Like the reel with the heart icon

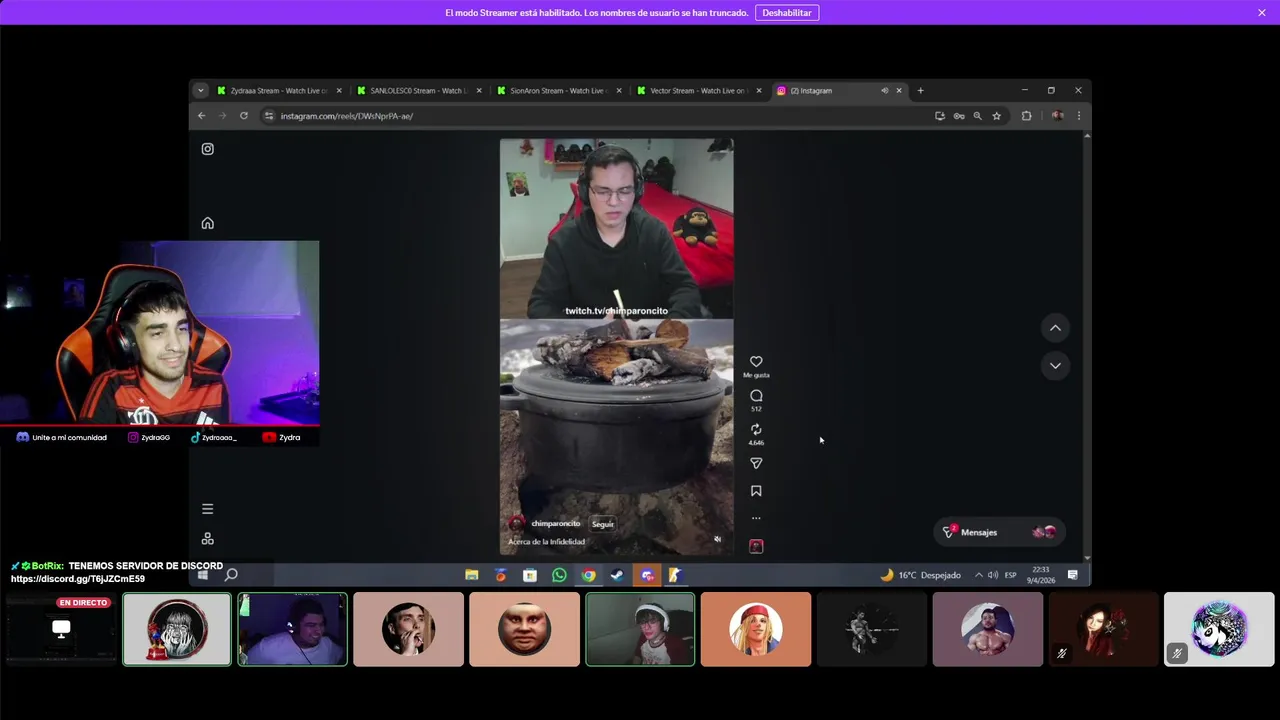point(756,362)
